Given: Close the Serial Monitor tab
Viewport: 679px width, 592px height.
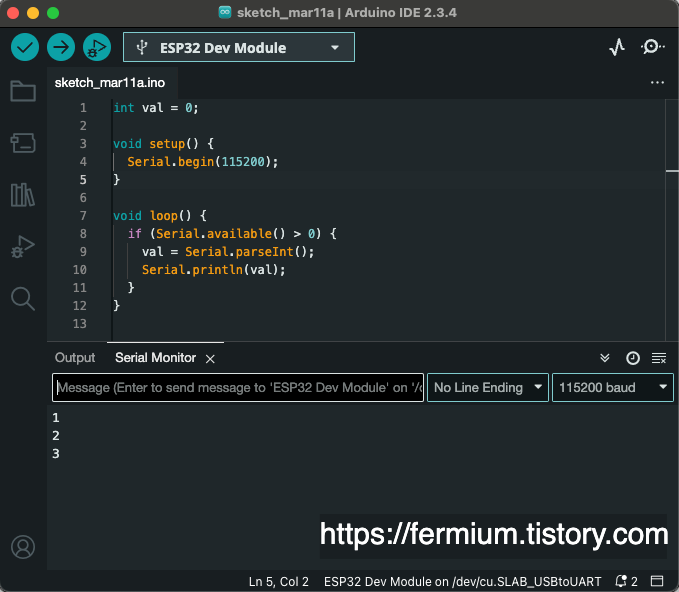Looking at the screenshot, I should pyautogui.click(x=210, y=359).
